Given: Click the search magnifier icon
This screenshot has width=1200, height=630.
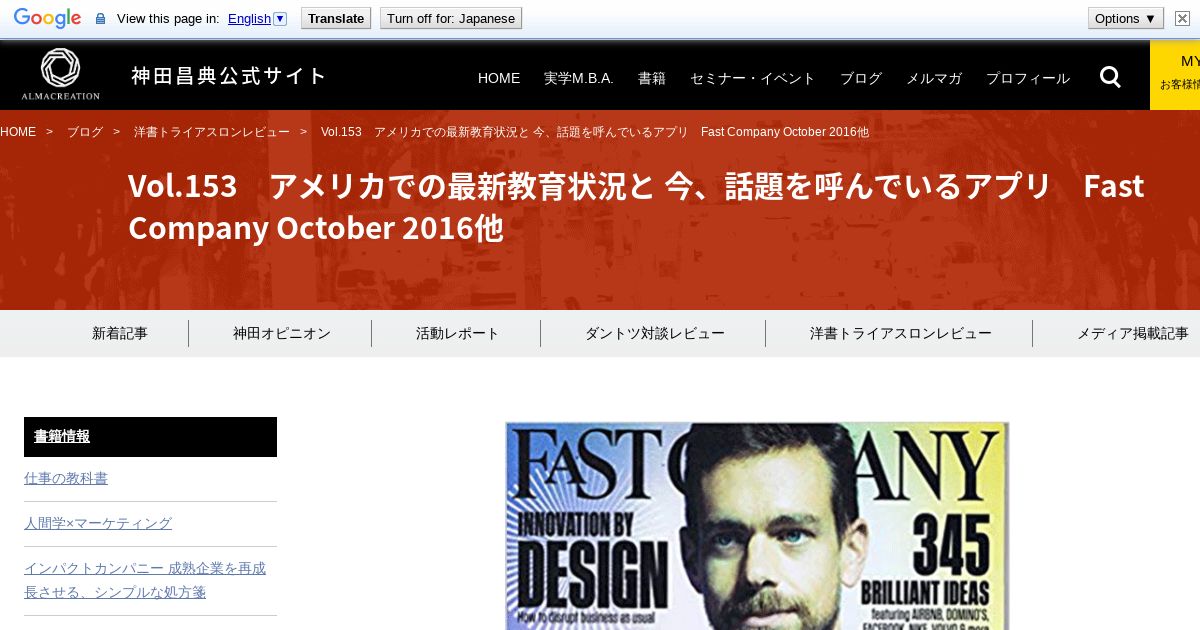Looking at the screenshot, I should point(1110,77).
